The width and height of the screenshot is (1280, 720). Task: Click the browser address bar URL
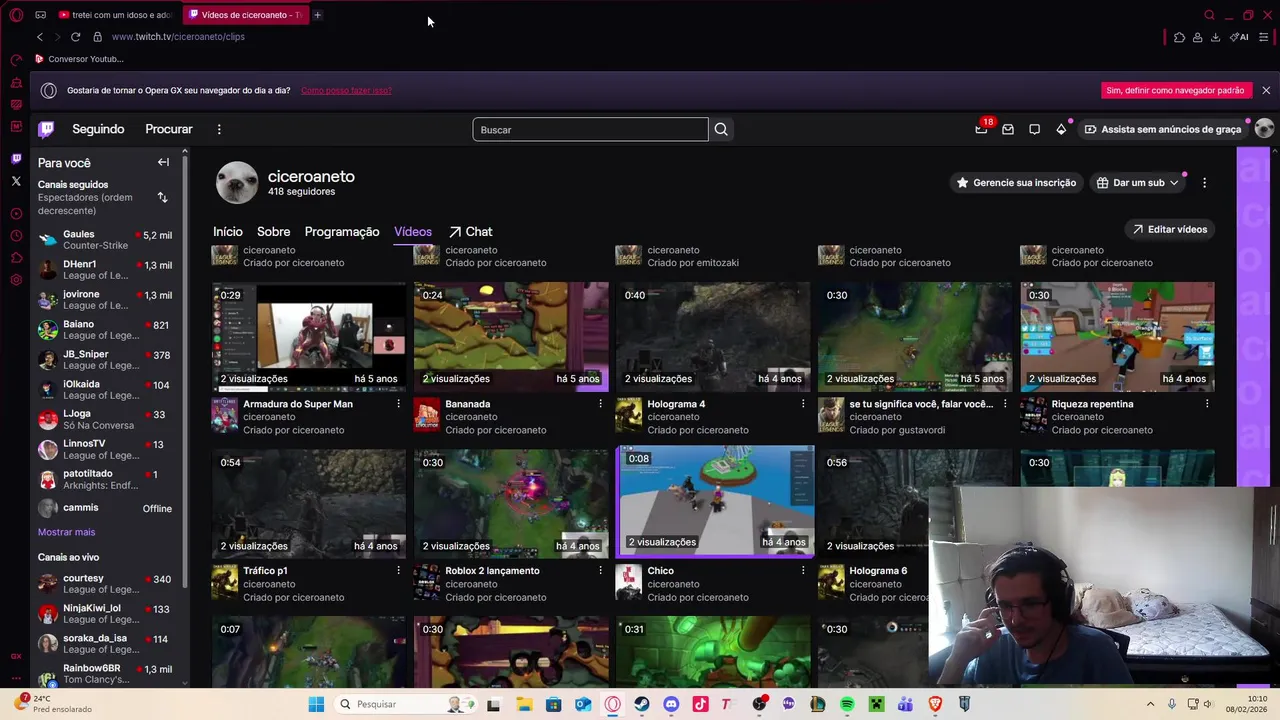point(178,37)
